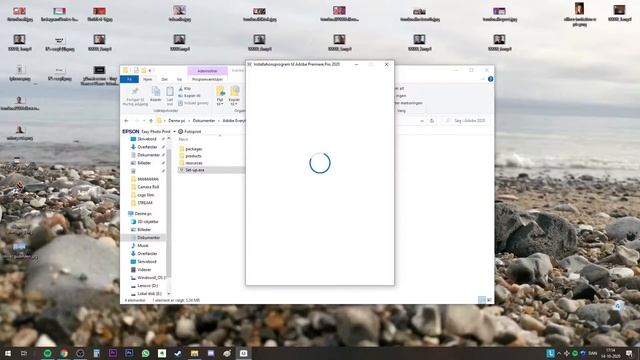Open the Filer ribbon tab
The height and width of the screenshot is (360, 640).
point(129,79)
